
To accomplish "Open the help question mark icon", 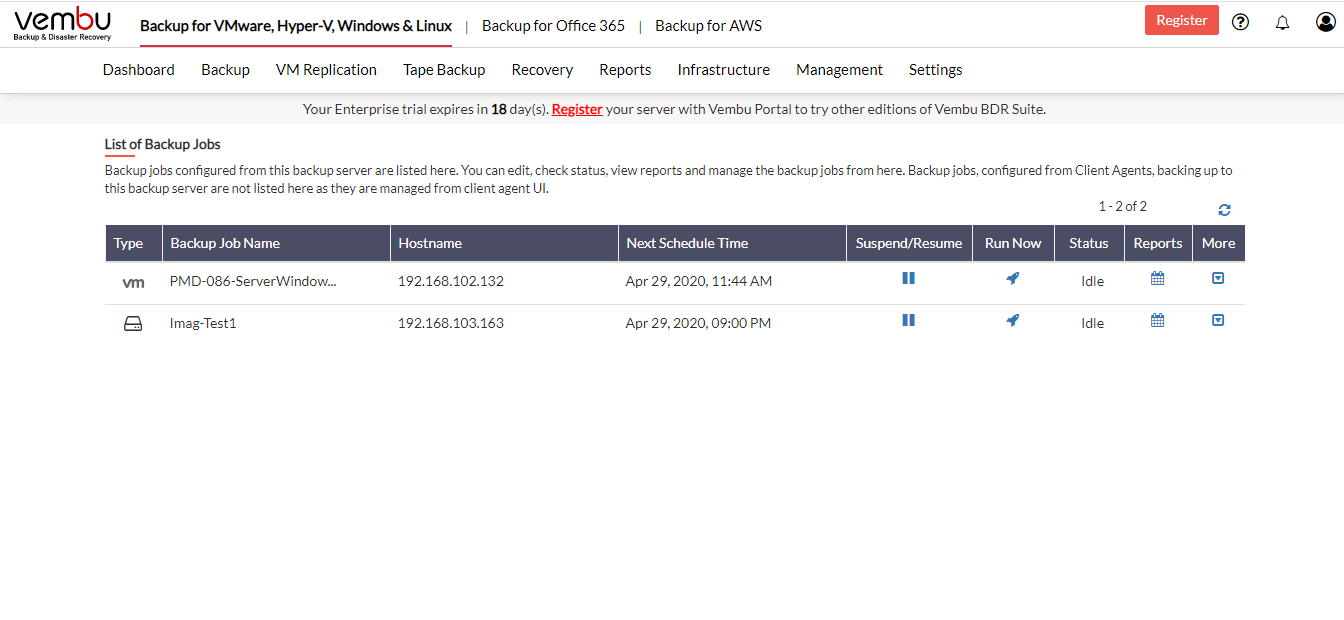I will pos(1241,22).
